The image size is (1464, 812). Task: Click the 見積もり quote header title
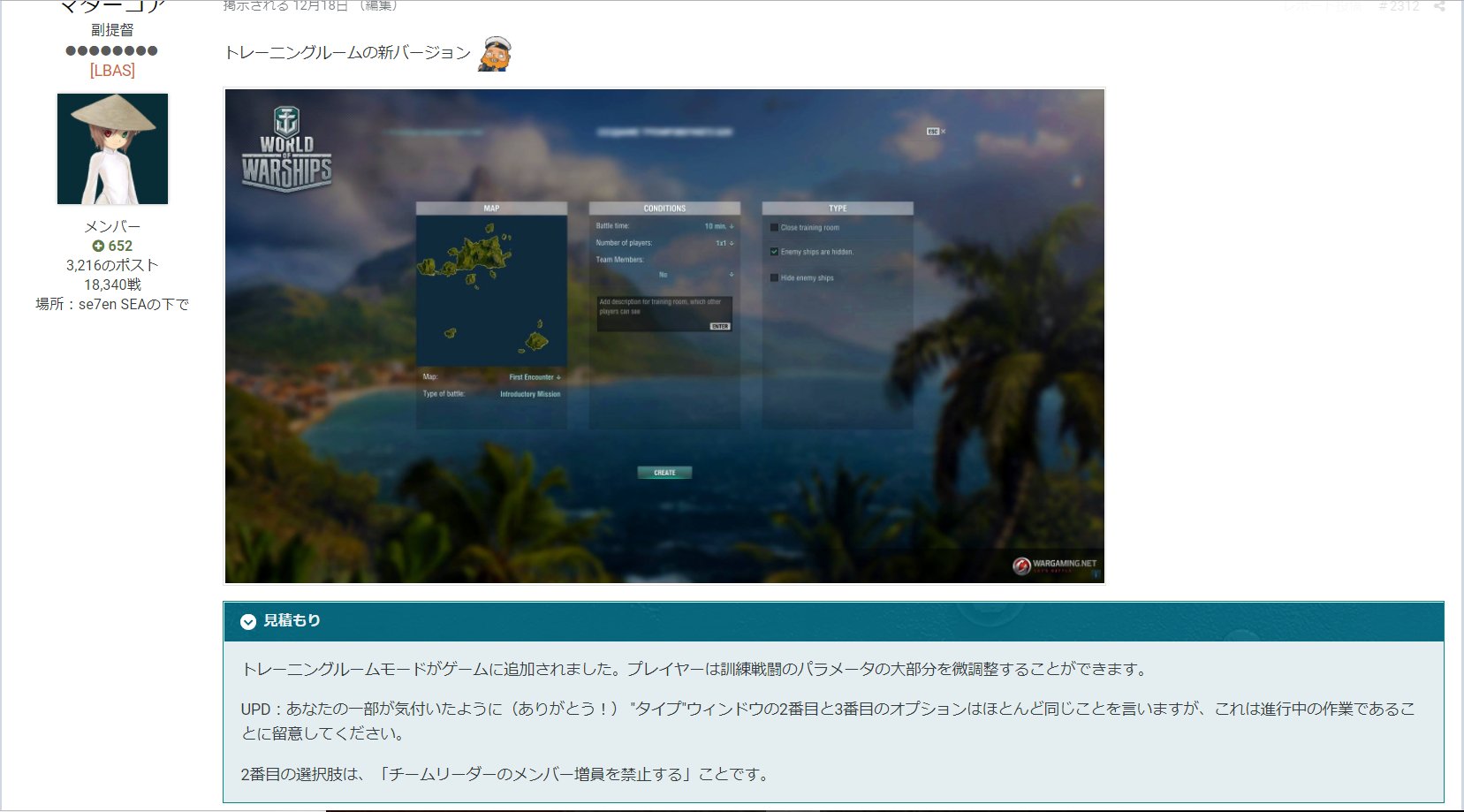(x=292, y=621)
